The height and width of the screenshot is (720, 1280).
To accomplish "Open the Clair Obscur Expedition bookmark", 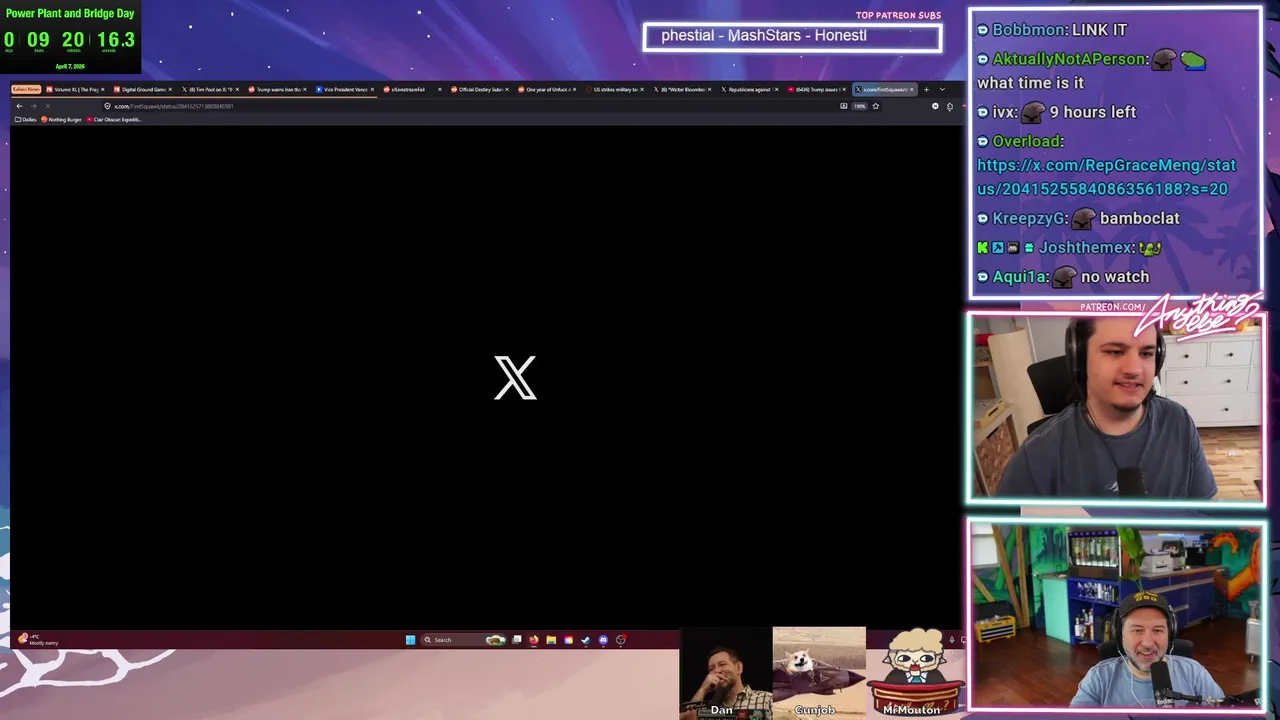I will click(115, 119).
